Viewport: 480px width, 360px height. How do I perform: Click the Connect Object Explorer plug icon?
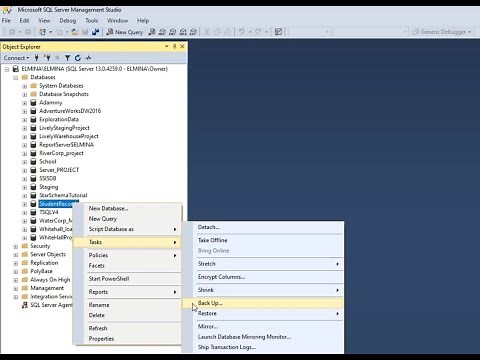(37, 58)
